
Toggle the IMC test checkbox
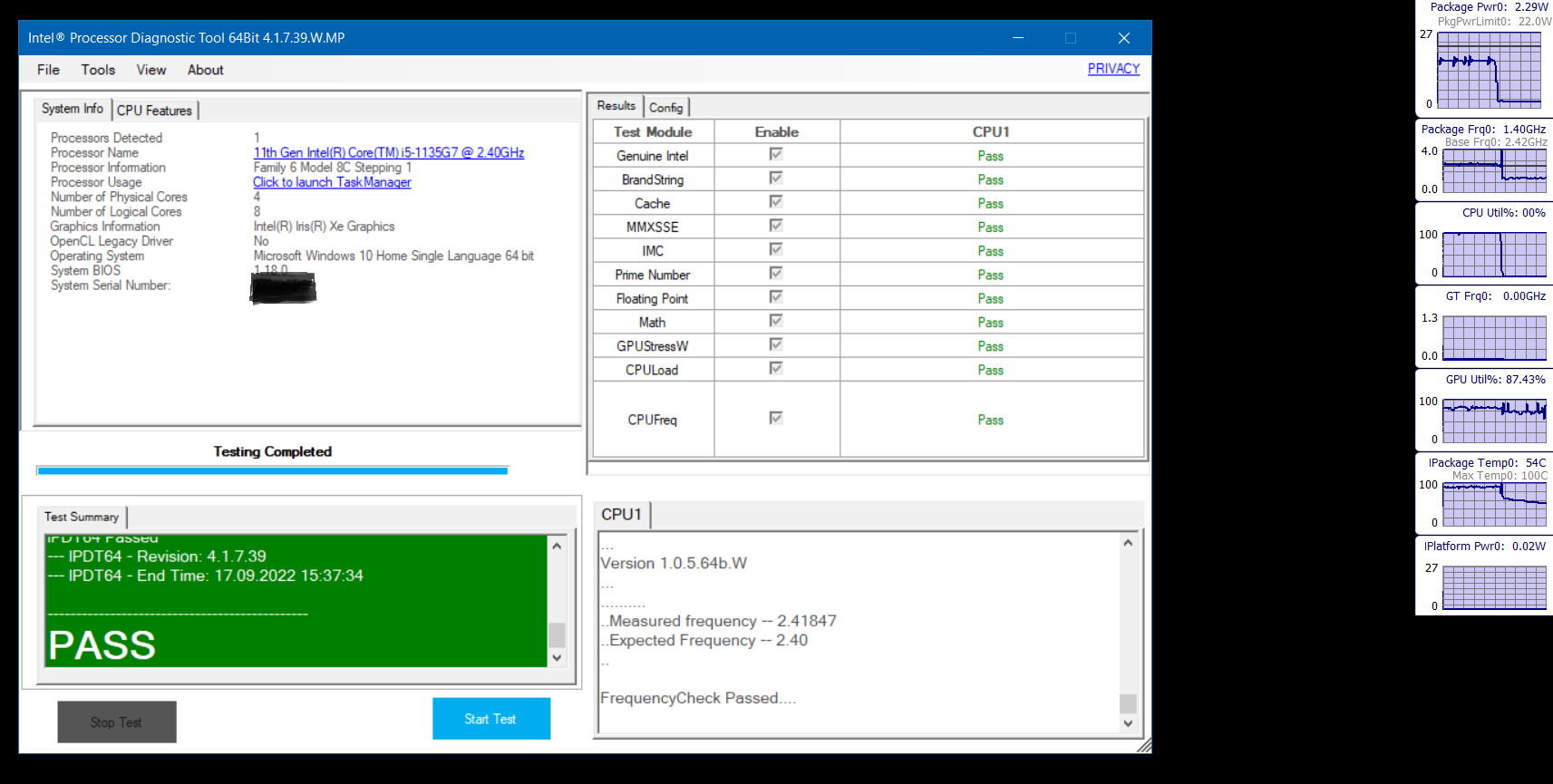click(776, 249)
